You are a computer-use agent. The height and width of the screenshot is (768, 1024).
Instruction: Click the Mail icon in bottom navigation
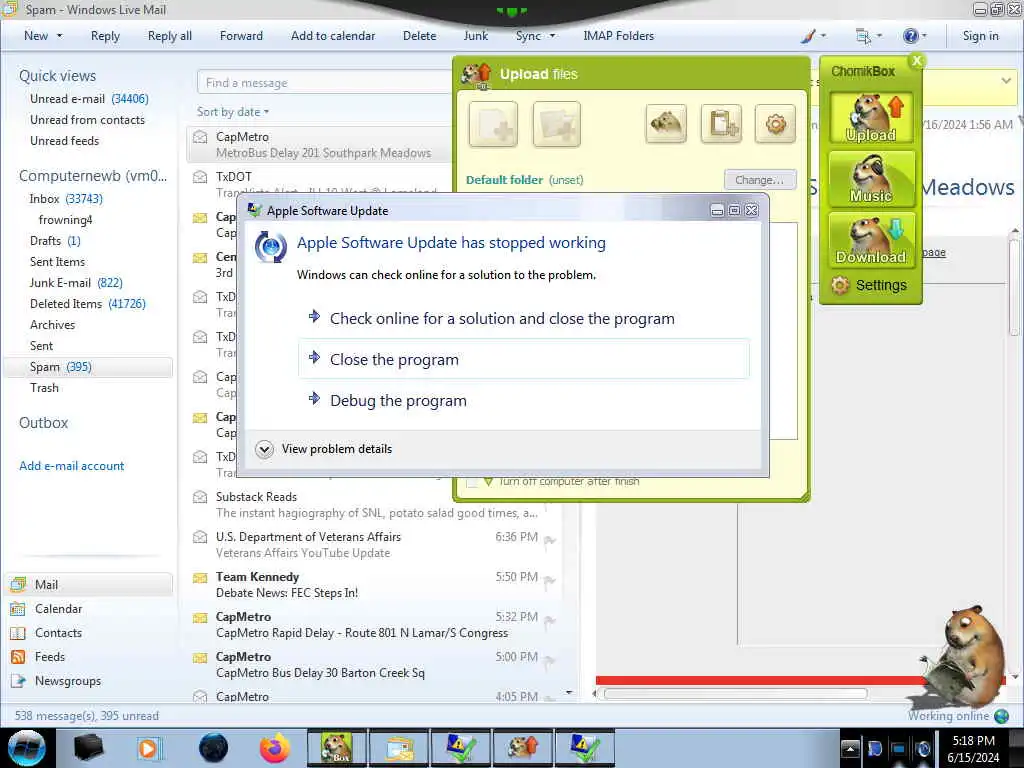coord(18,584)
